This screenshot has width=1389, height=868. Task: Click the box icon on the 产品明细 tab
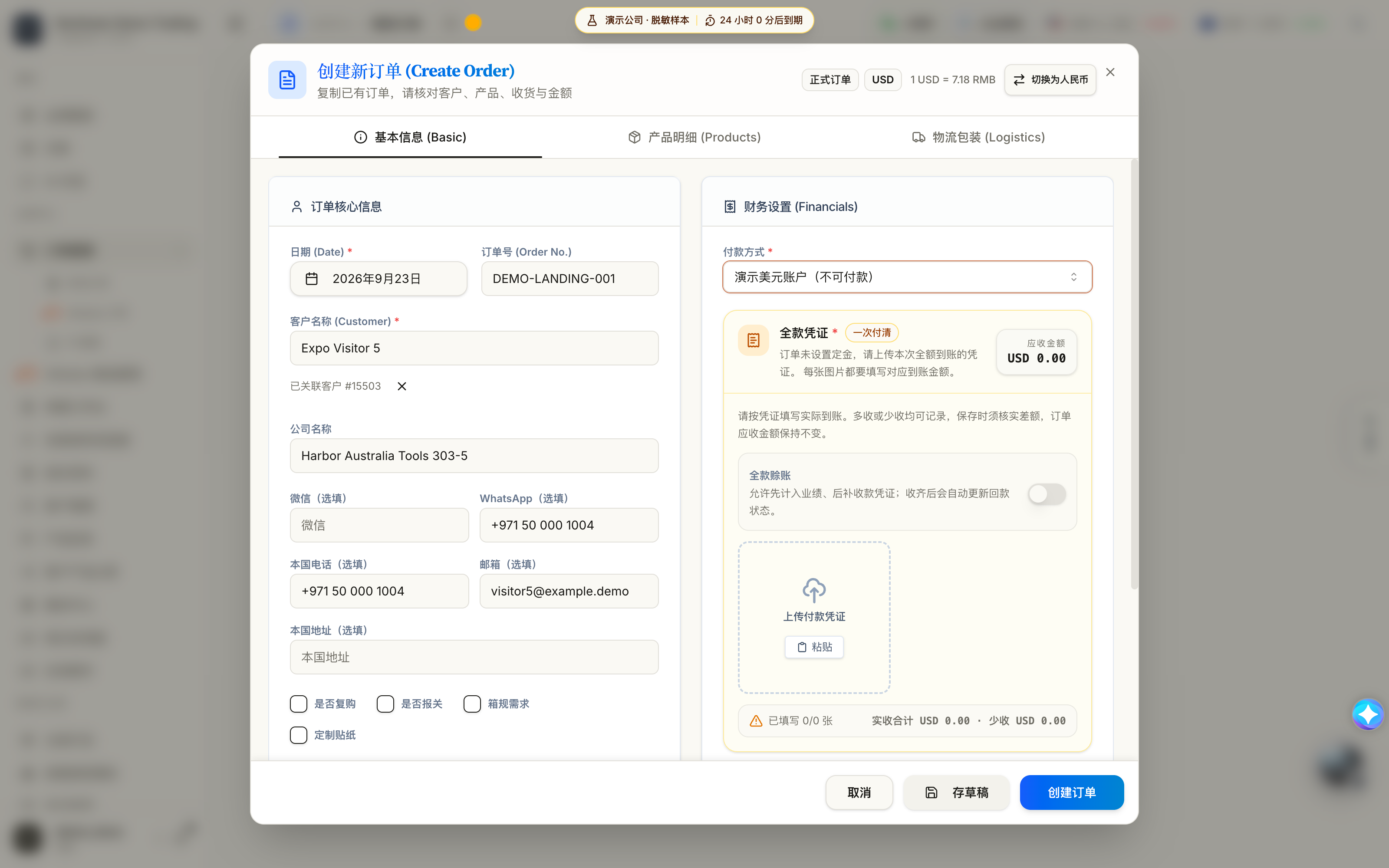pyautogui.click(x=634, y=137)
